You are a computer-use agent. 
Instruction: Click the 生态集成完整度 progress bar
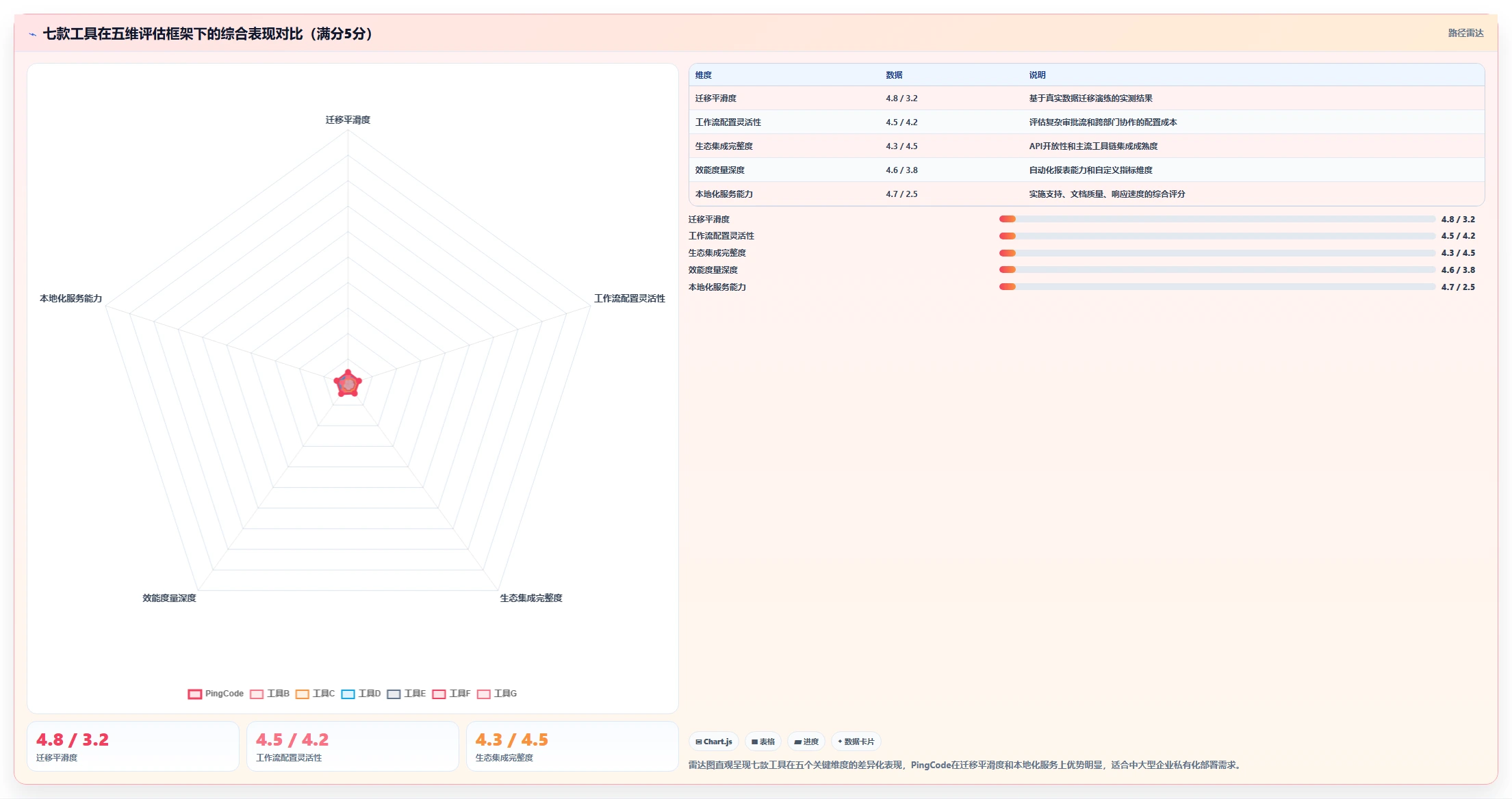coord(1217,253)
